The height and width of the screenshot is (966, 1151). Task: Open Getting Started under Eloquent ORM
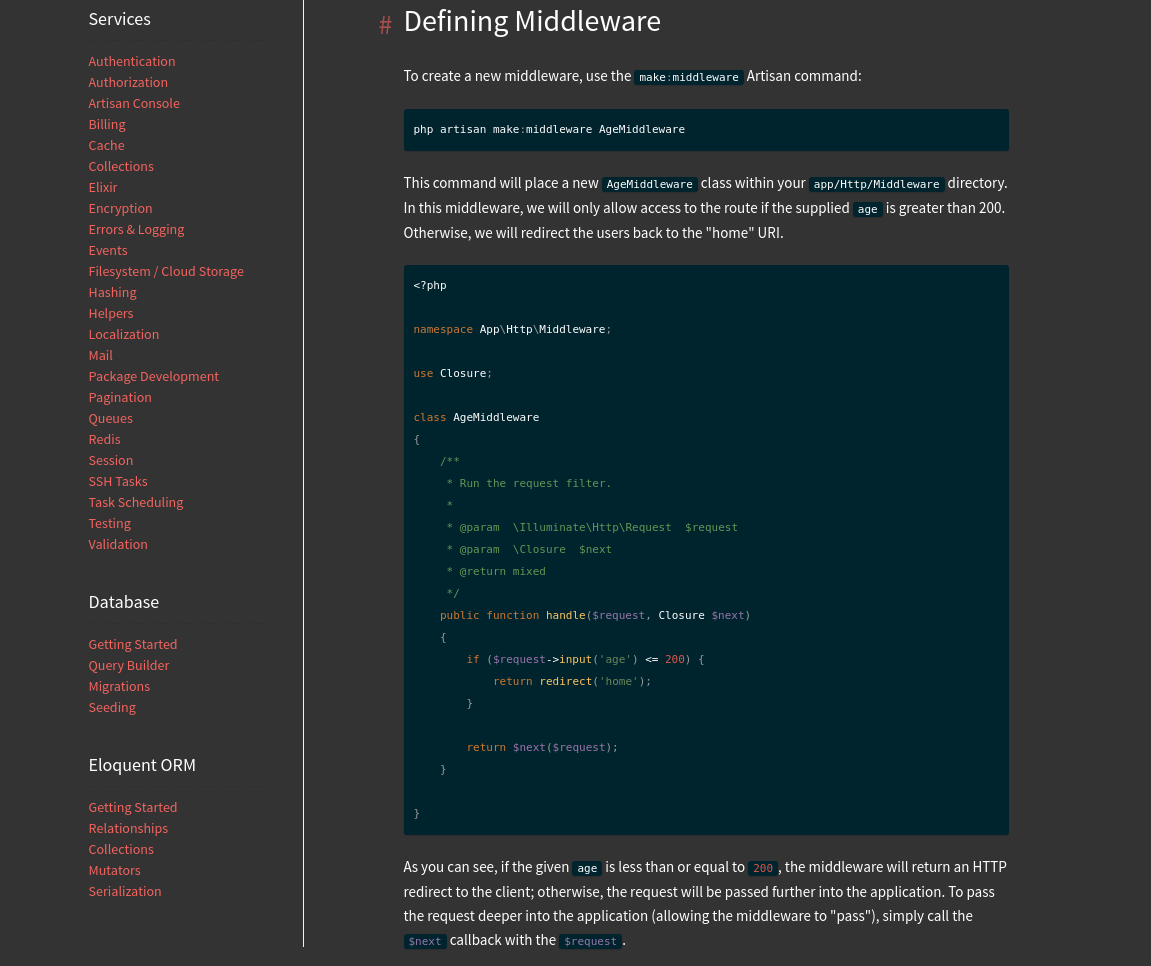coord(132,807)
